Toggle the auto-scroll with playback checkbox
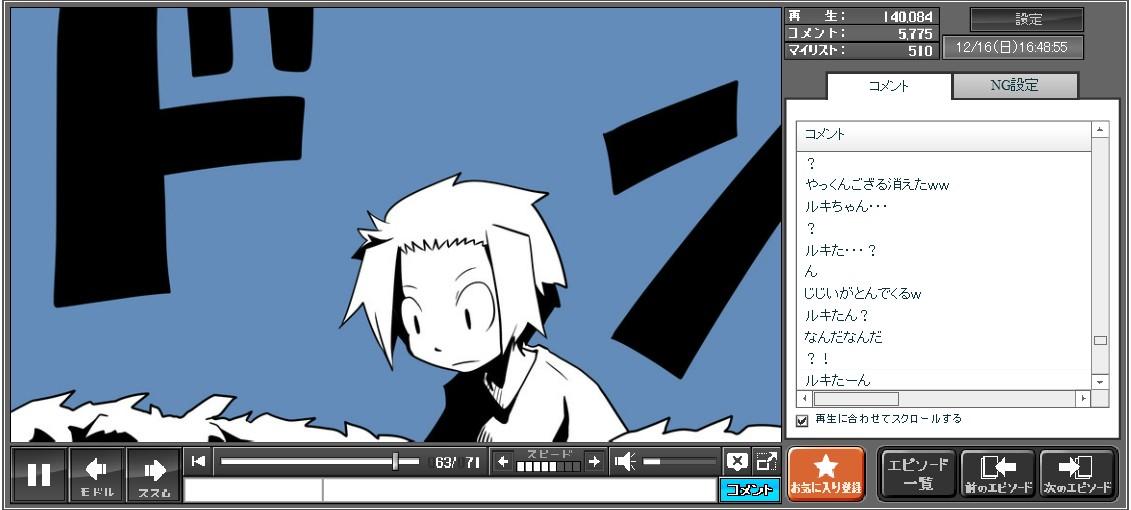This screenshot has height=510, width=1131. 802,420
